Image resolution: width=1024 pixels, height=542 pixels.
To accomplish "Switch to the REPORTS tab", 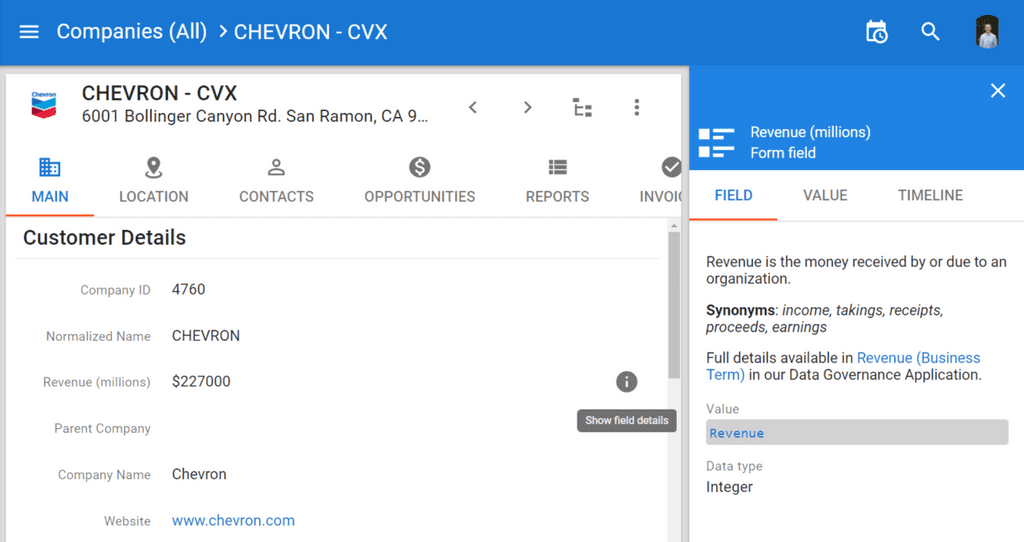I will pyautogui.click(x=557, y=181).
